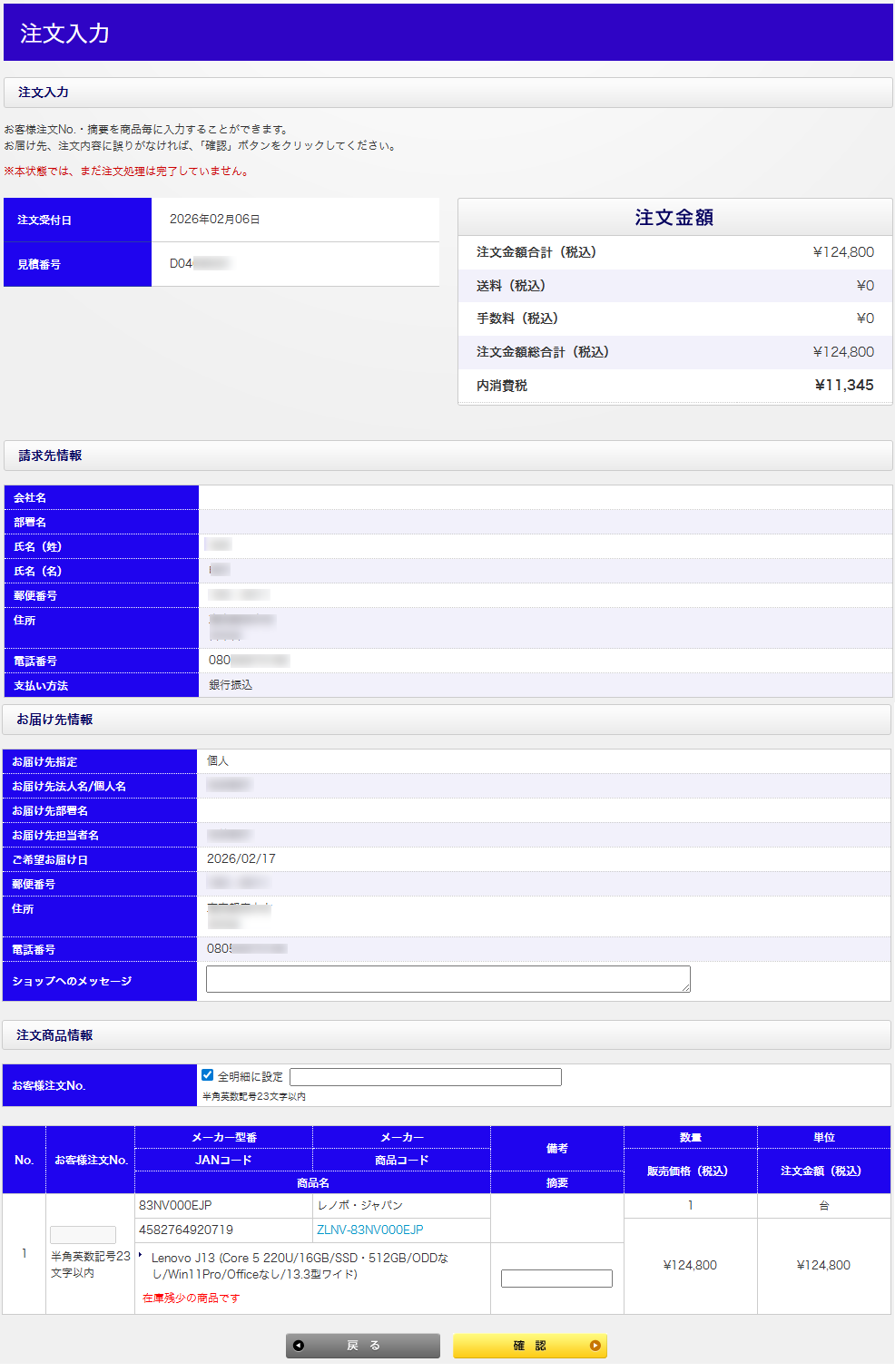The width and height of the screenshot is (895, 1372).
Task: Click the ご希望お届け日 value 2026/02/17
Action: [241, 859]
